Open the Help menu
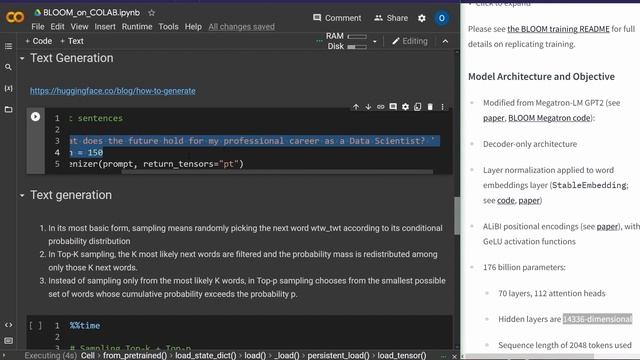 [x=193, y=27]
